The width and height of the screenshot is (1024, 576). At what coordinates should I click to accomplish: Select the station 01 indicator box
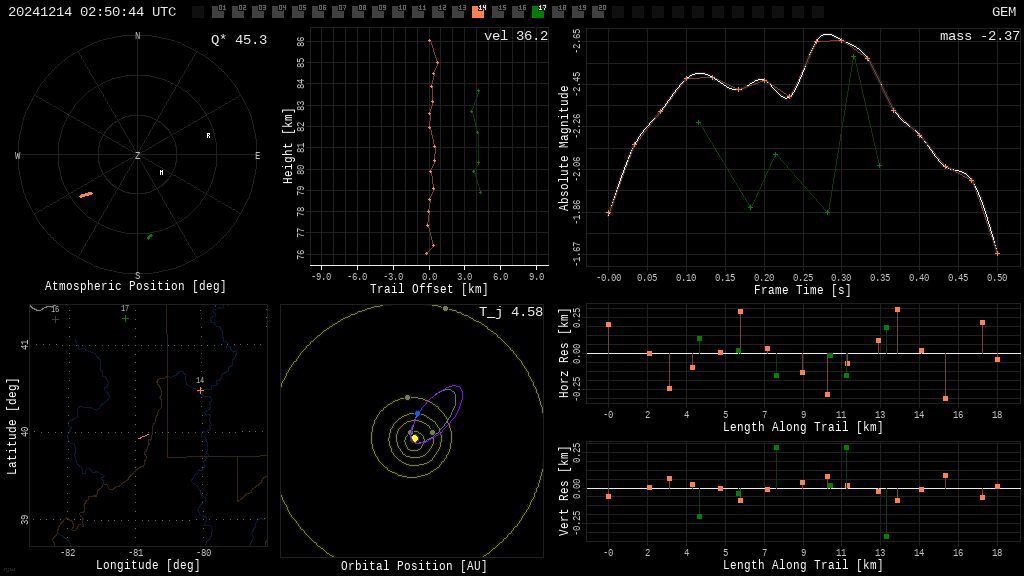218,12
